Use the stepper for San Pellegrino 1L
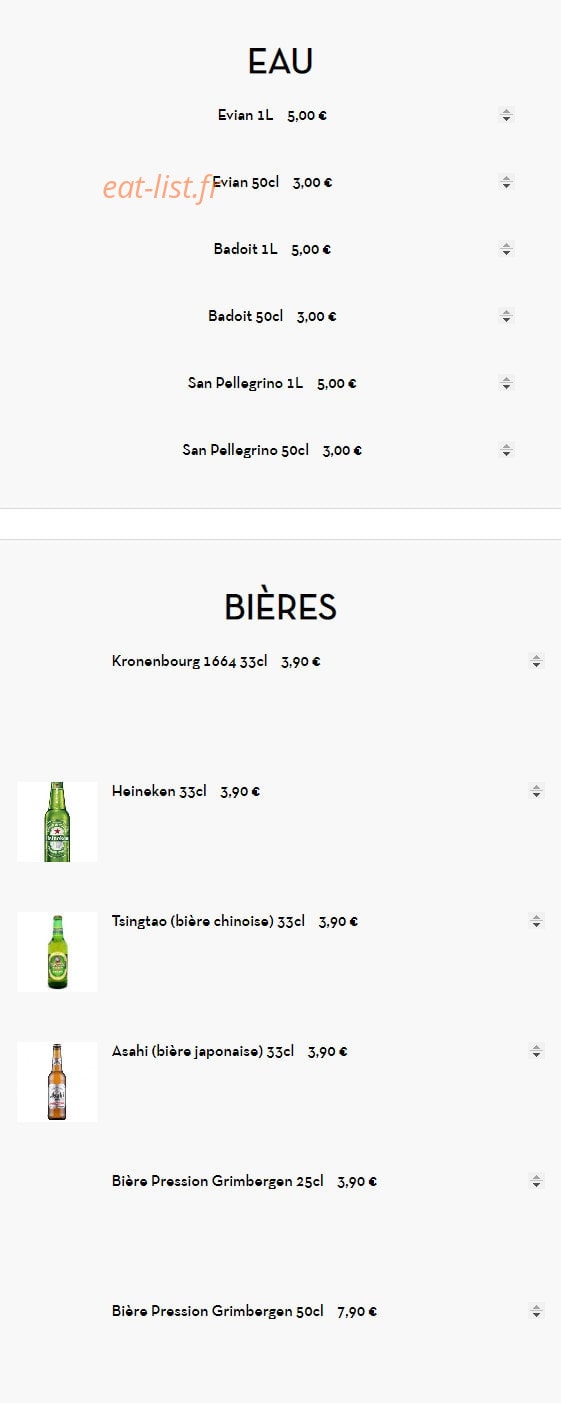This screenshot has height=1403, width=561. pos(506,383)
